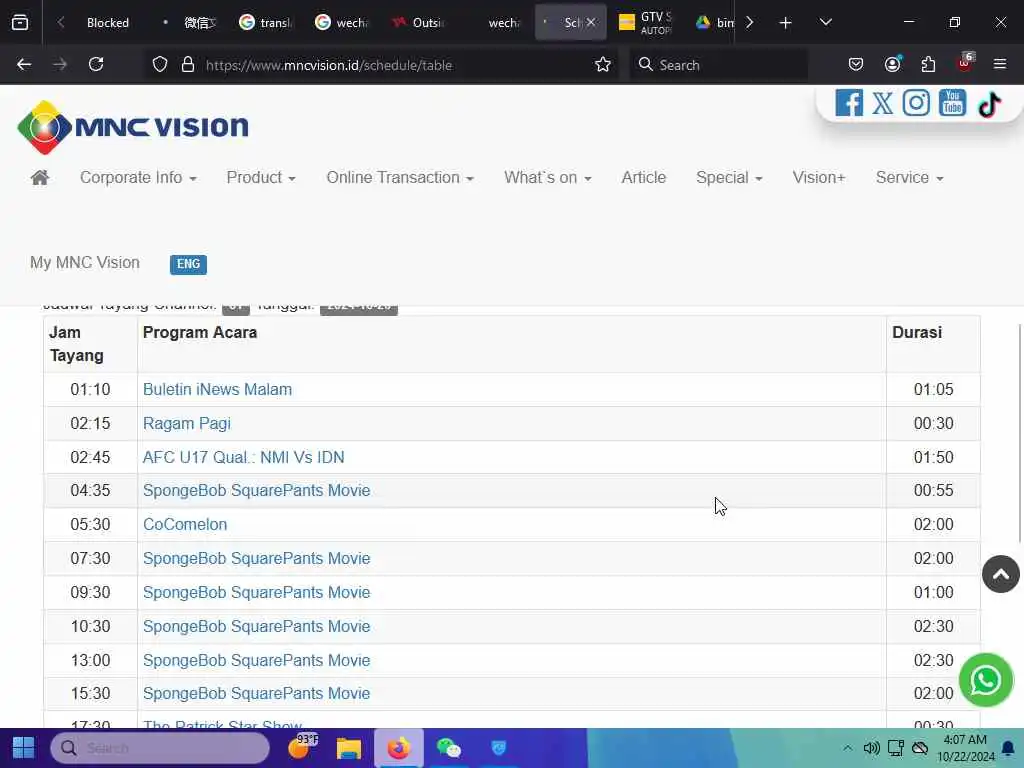Viewport: 1024px width, 768px height.
Task: Open the Article menu item
Action: pos(643,178)
